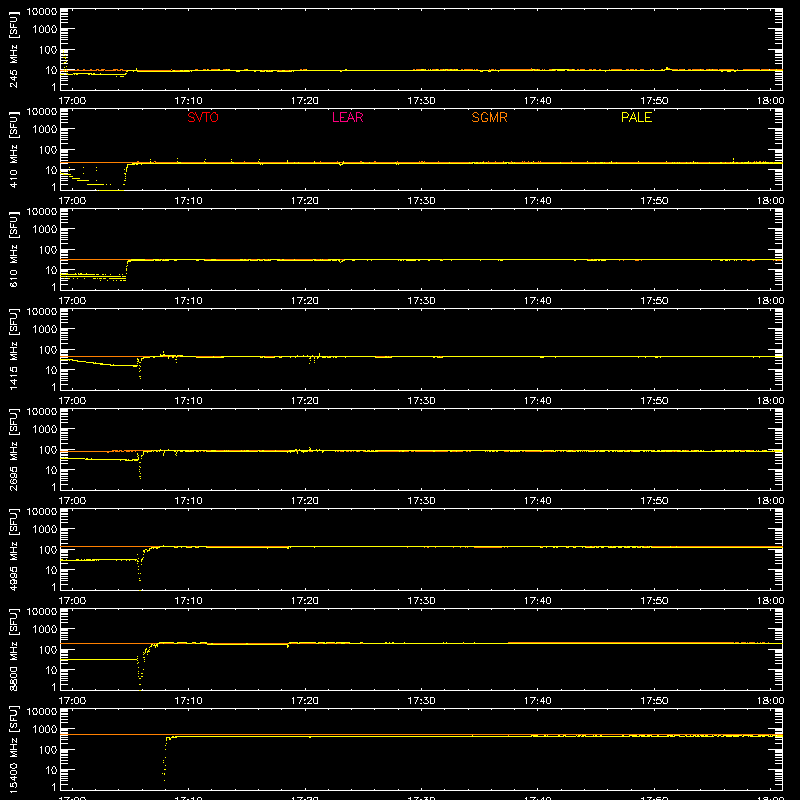Select the 8800 MHz [SFU] axis title
Screen dimensions: 800x800
point(14,650)
